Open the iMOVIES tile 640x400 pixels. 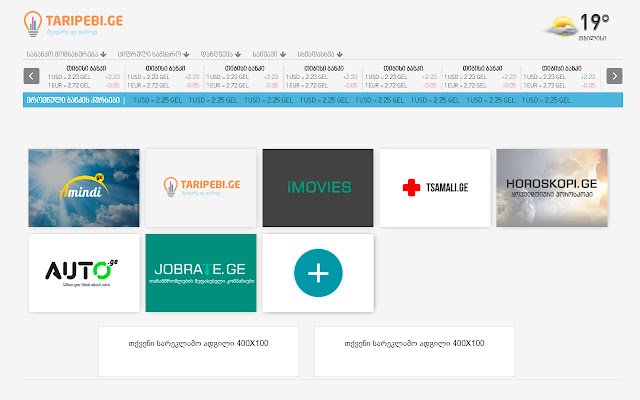[x=318, y=188]
